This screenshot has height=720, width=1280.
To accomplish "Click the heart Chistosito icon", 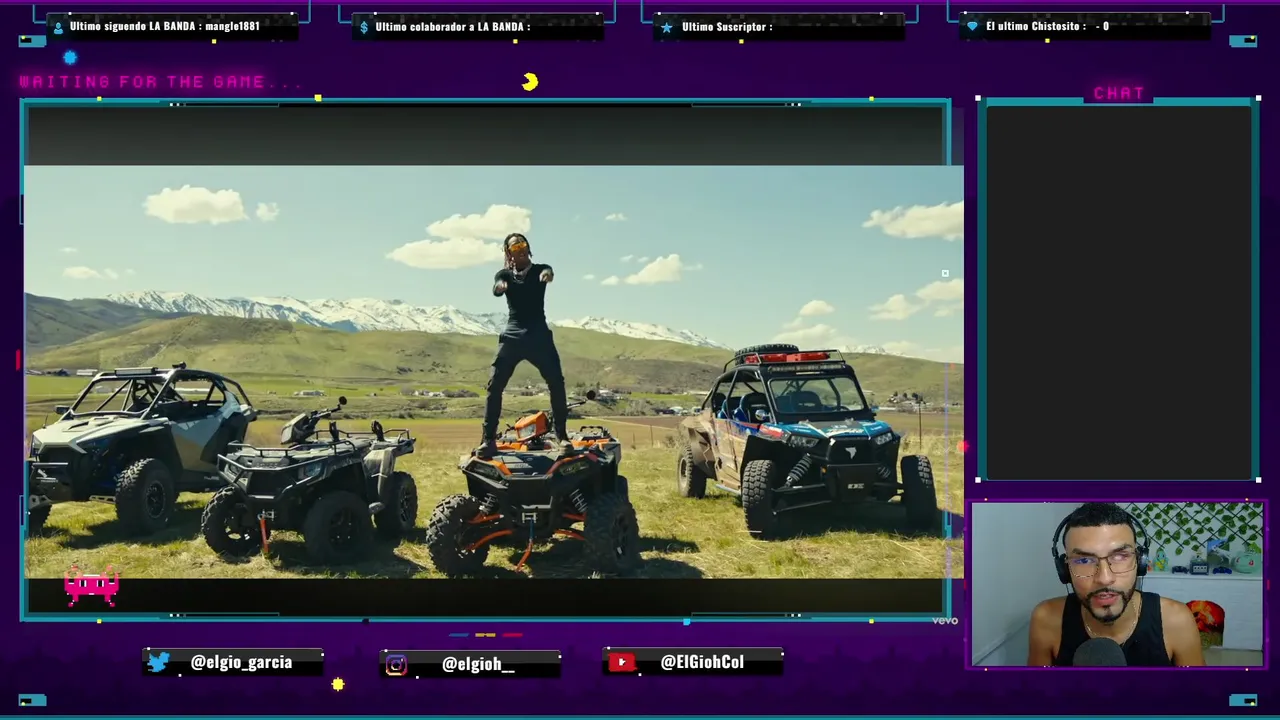I will pyautogui.click(x=972, y=27).
